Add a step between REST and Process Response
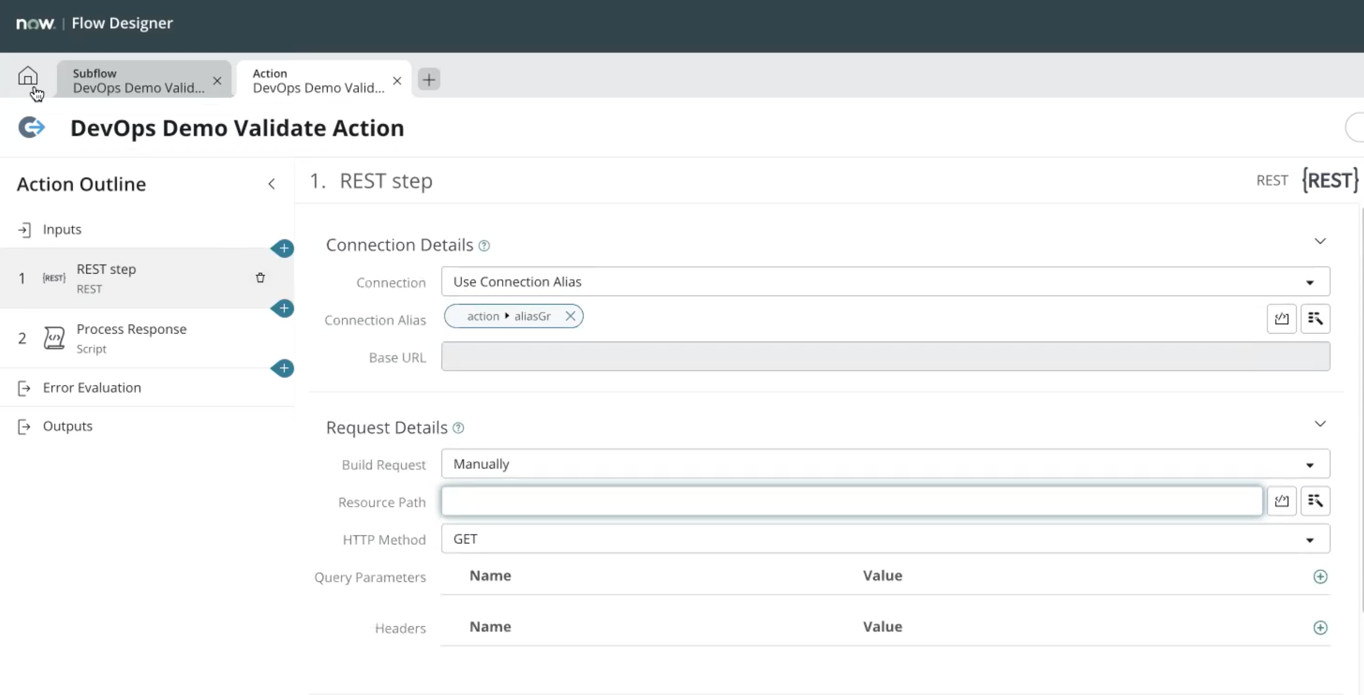 coord(283,308)
